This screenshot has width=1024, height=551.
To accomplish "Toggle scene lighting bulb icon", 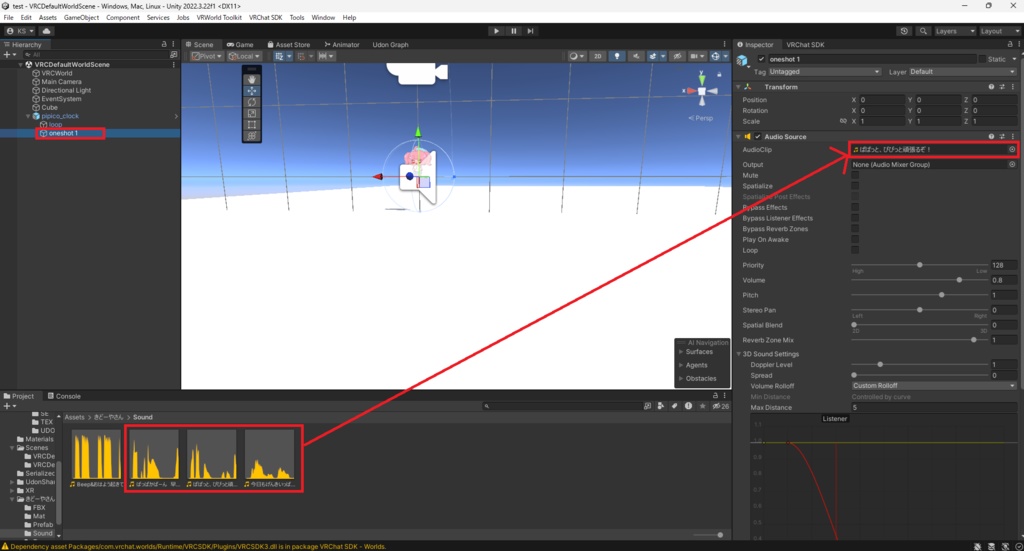I will [x=616, y=56].
